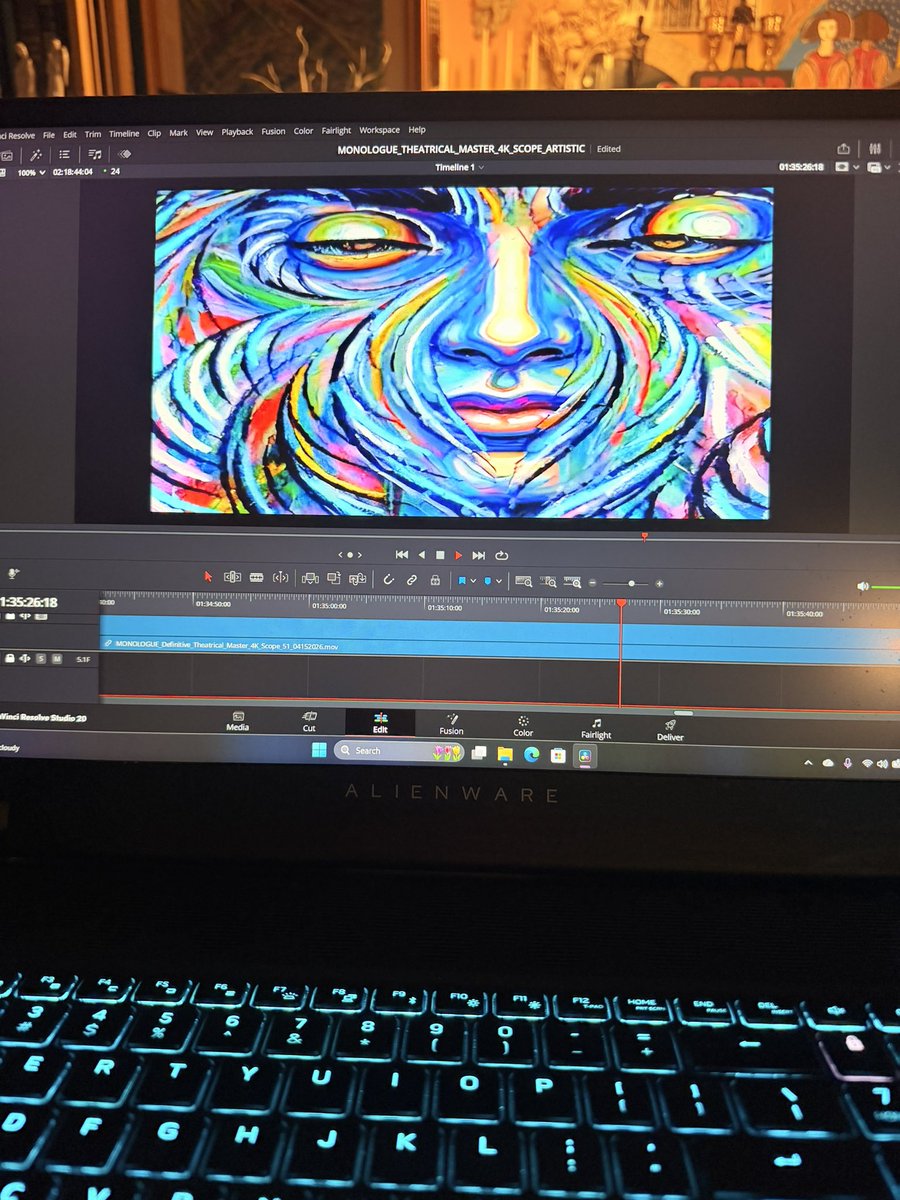Jump to last frame of timeline
The height and width of the screenshot is (1200, 900).
coord(479,555)
